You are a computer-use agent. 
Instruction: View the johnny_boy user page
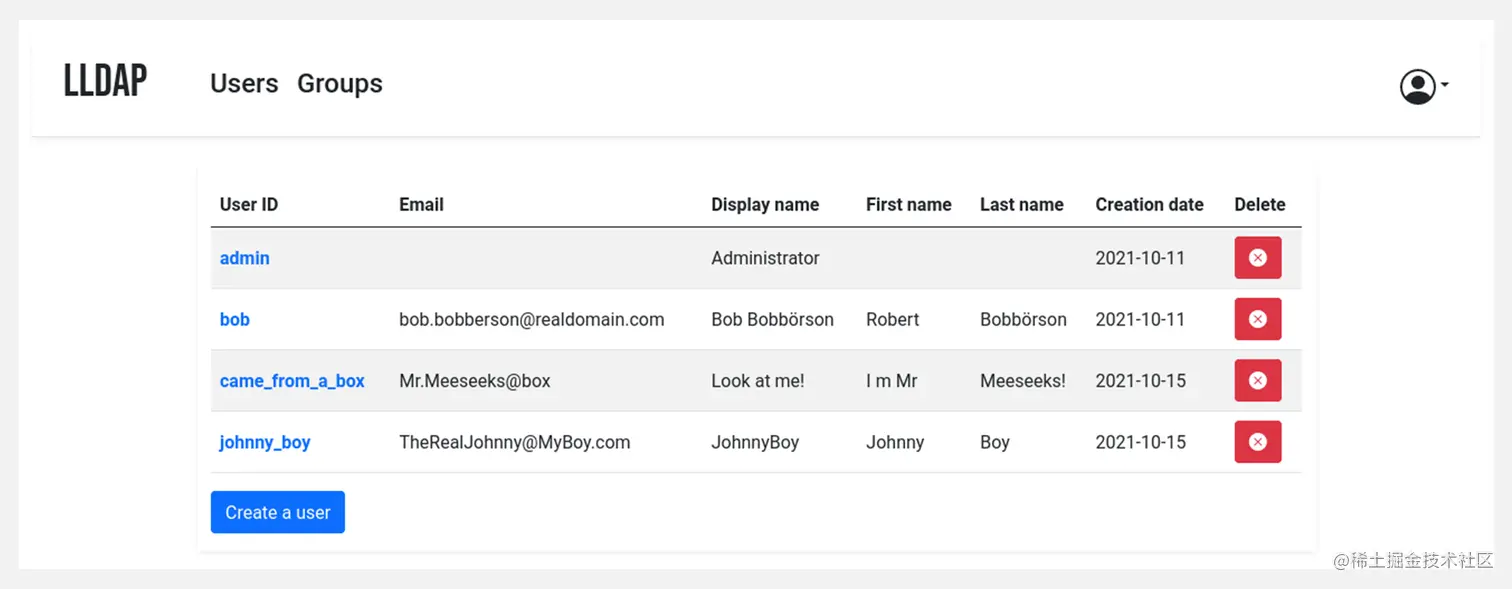click(x=265, y=442)
